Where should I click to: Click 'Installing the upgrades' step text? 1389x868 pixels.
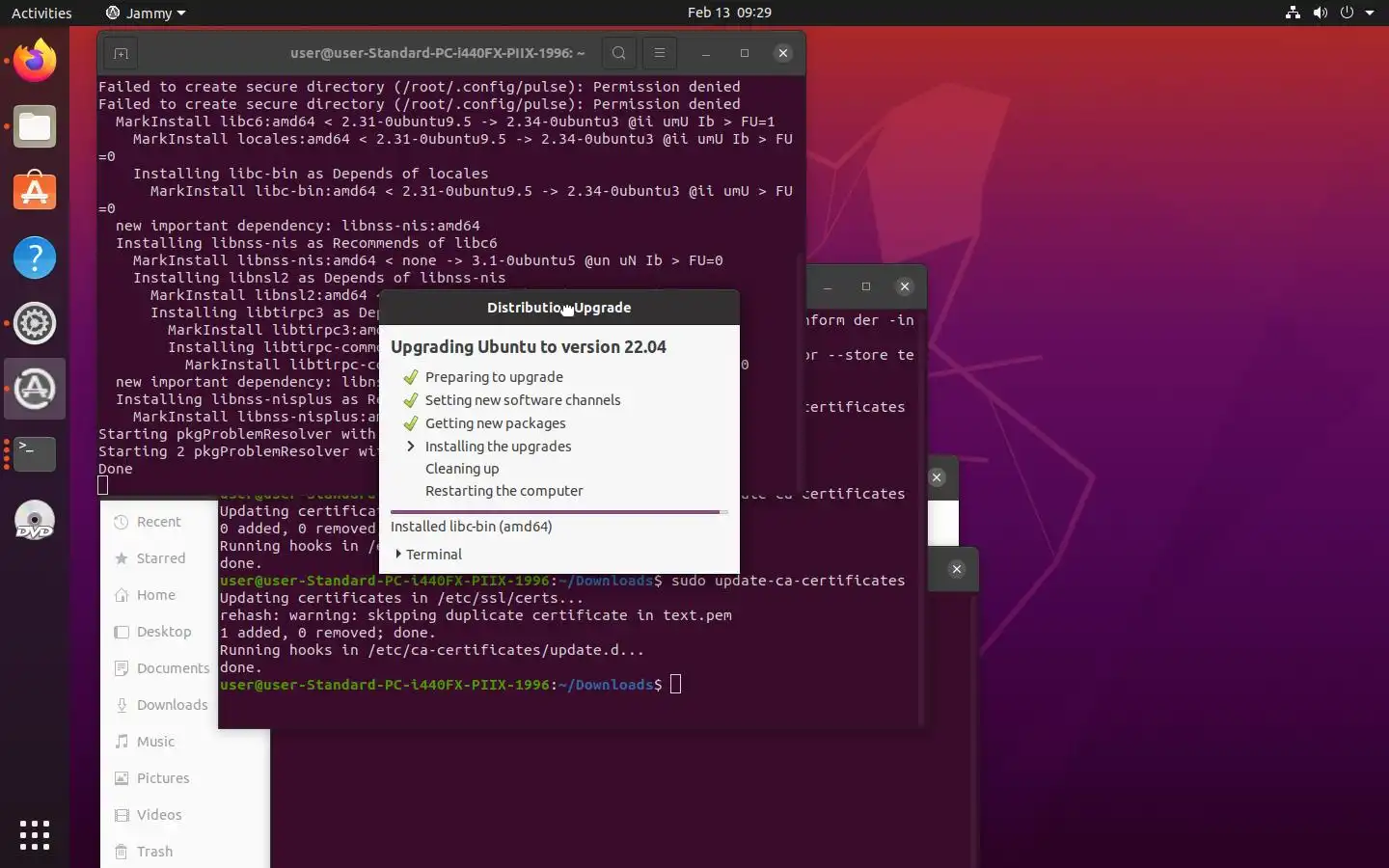point(498,447)
